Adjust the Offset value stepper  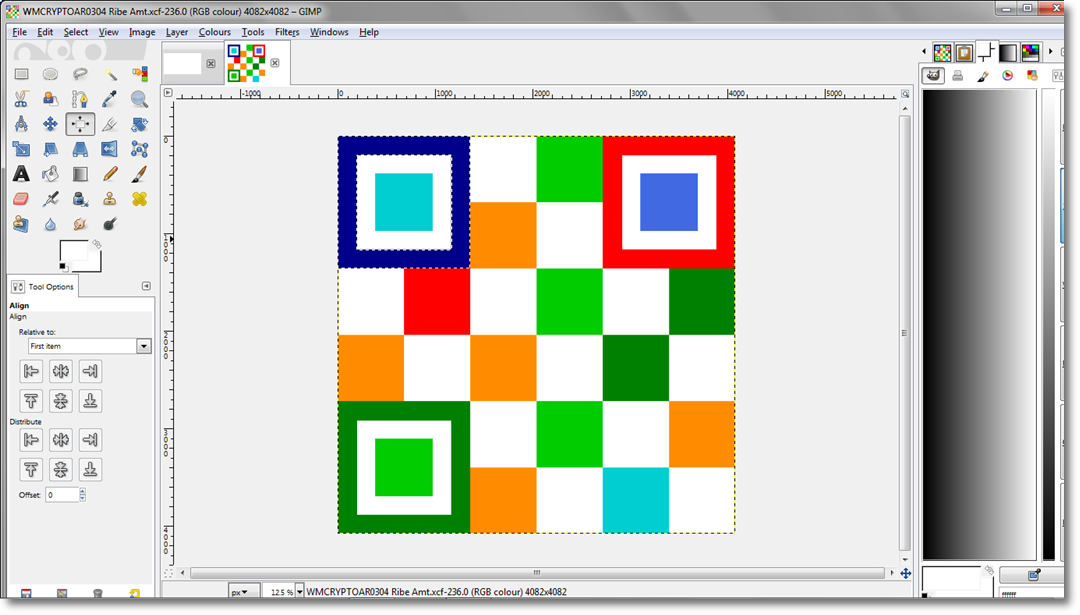(x=83, y=494)
